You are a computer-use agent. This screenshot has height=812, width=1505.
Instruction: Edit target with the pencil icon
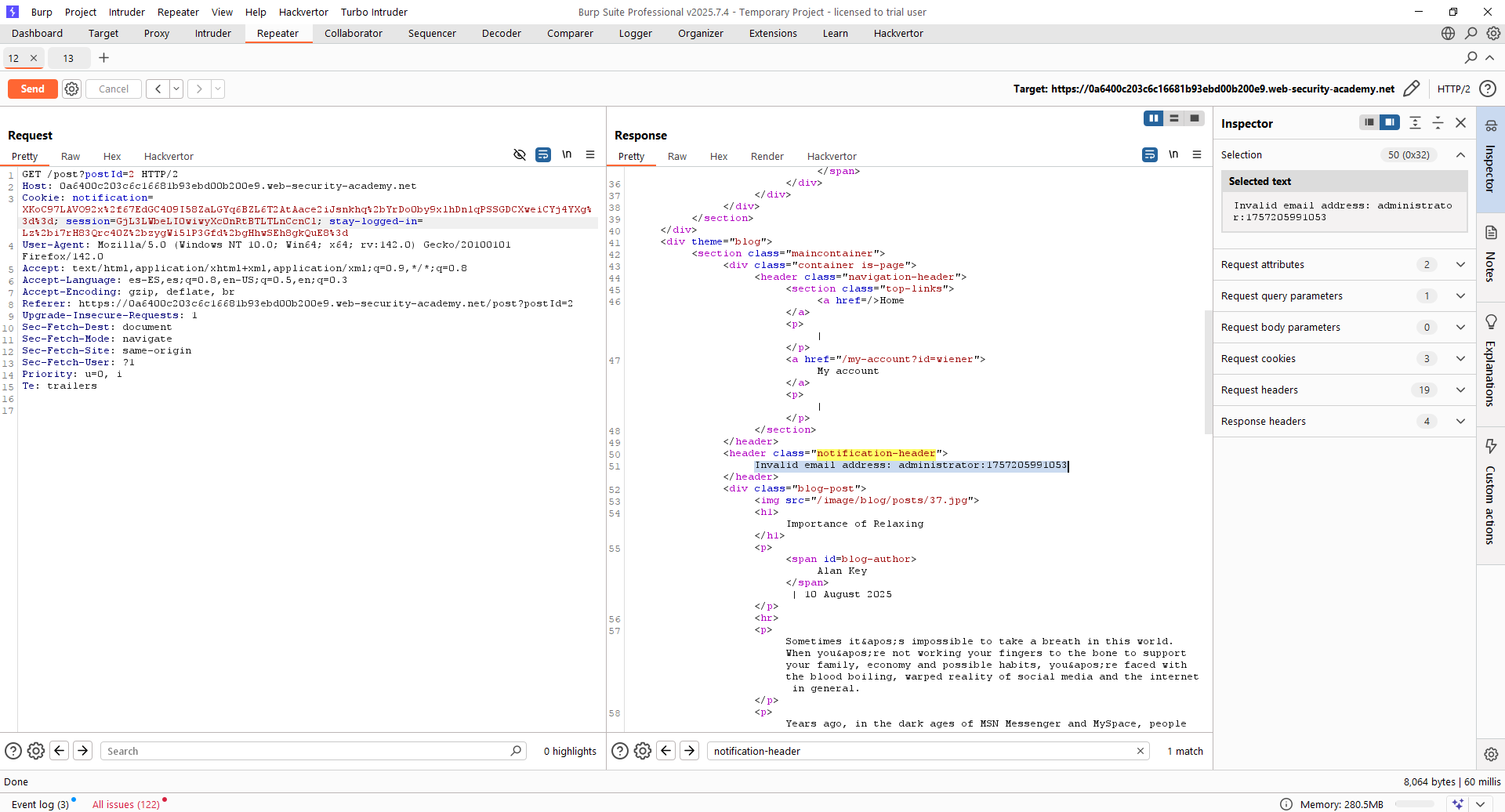click(x=1411, y=89)
